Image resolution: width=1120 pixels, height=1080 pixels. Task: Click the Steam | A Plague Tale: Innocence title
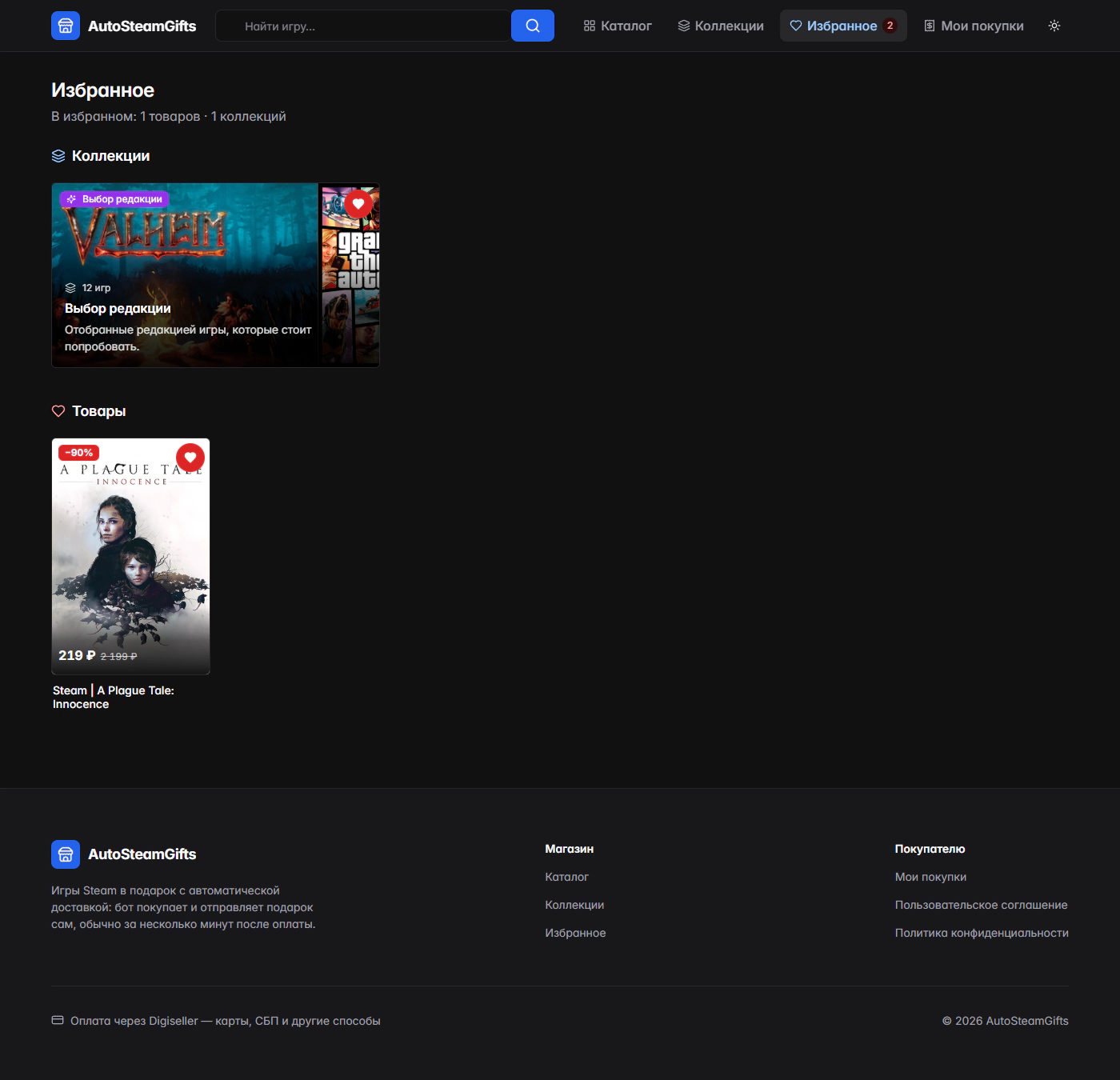(114, 697)
